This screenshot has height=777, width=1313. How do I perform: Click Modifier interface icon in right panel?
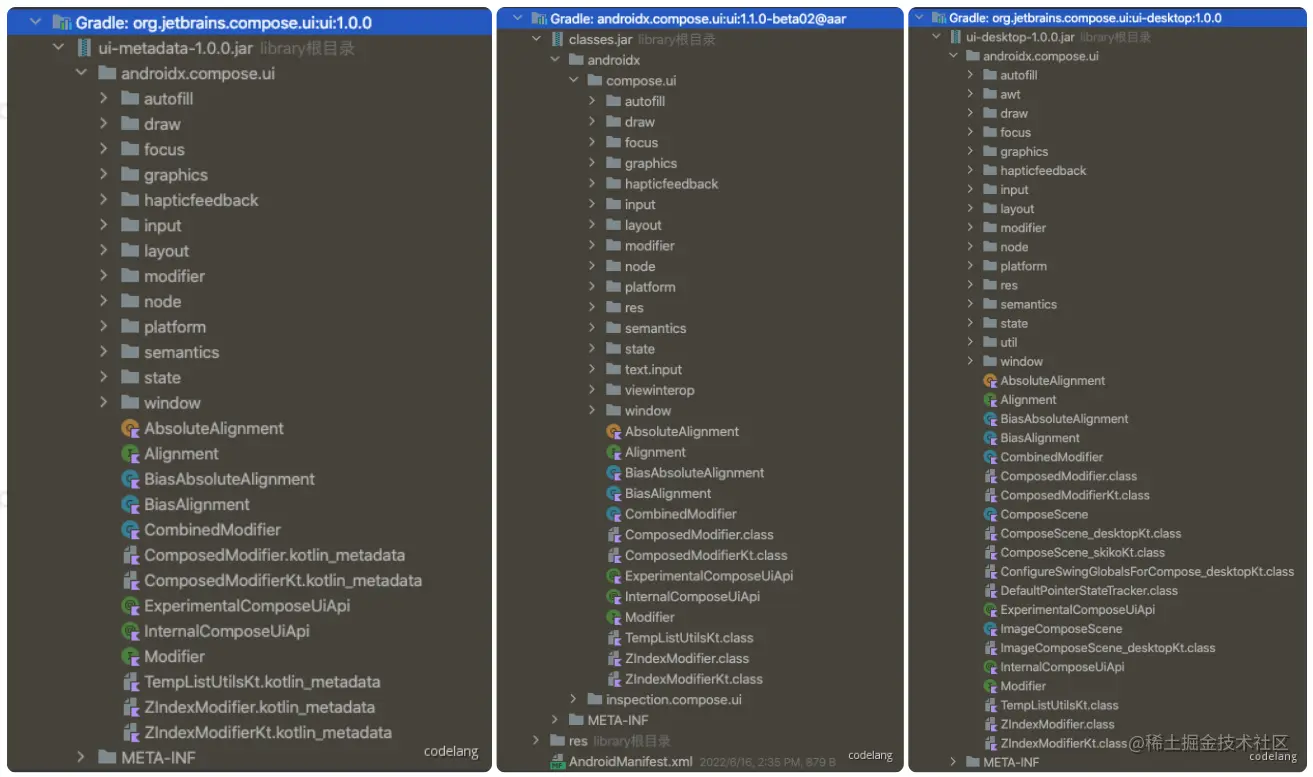990,687
